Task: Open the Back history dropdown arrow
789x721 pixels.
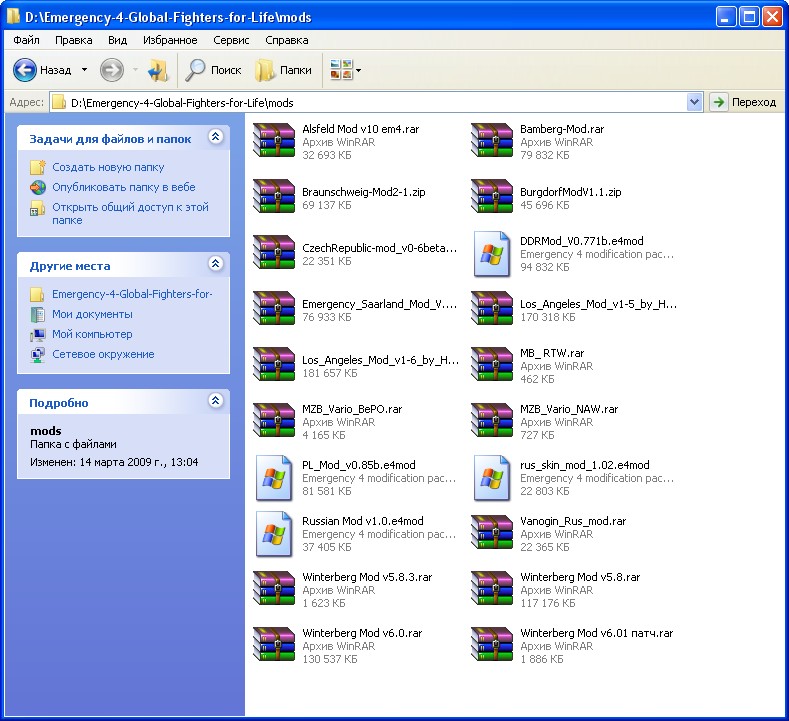Action: (85, 70)
